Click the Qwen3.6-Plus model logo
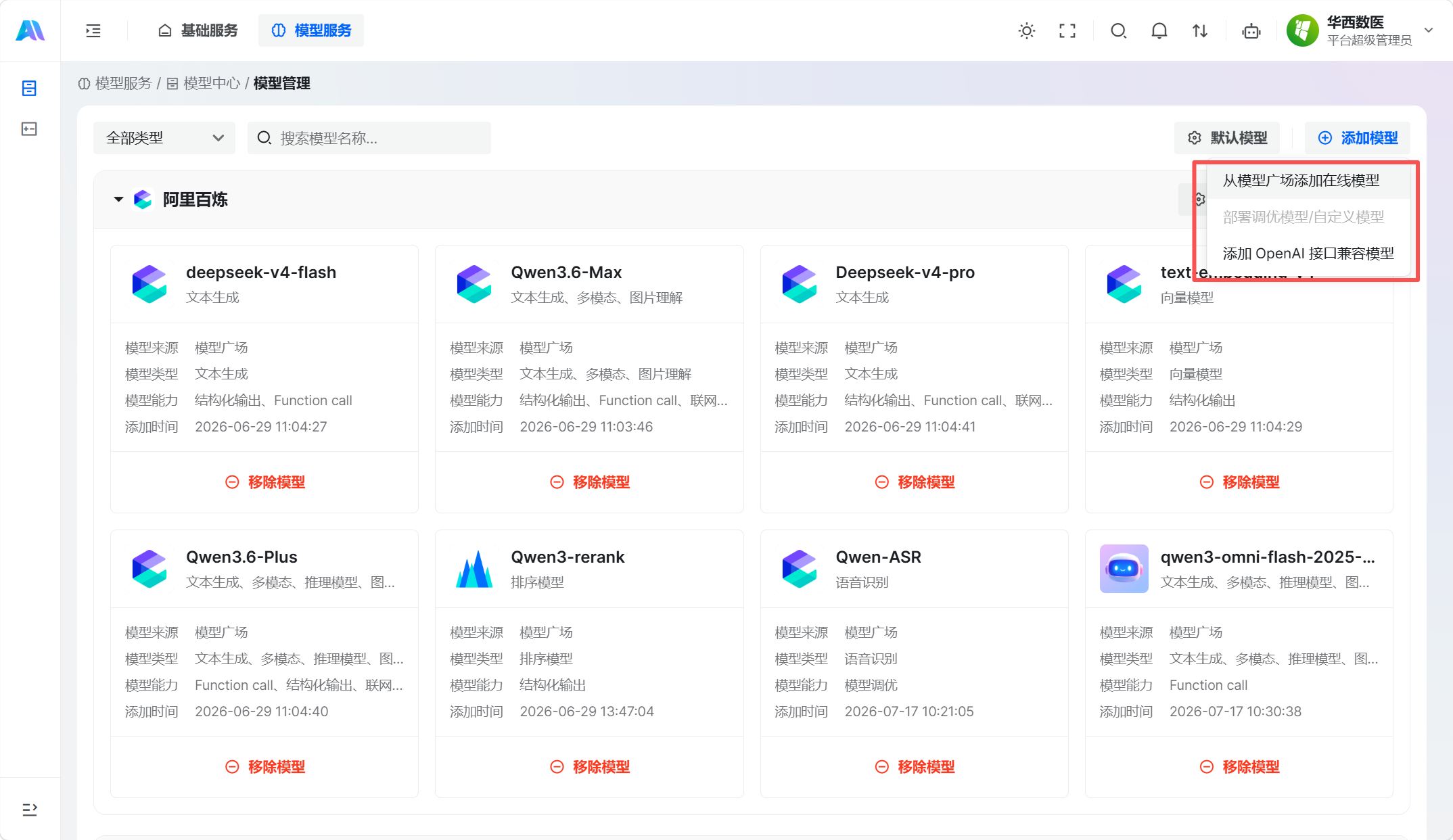This screenshot has width=1453, height=840. pos(149,569)
